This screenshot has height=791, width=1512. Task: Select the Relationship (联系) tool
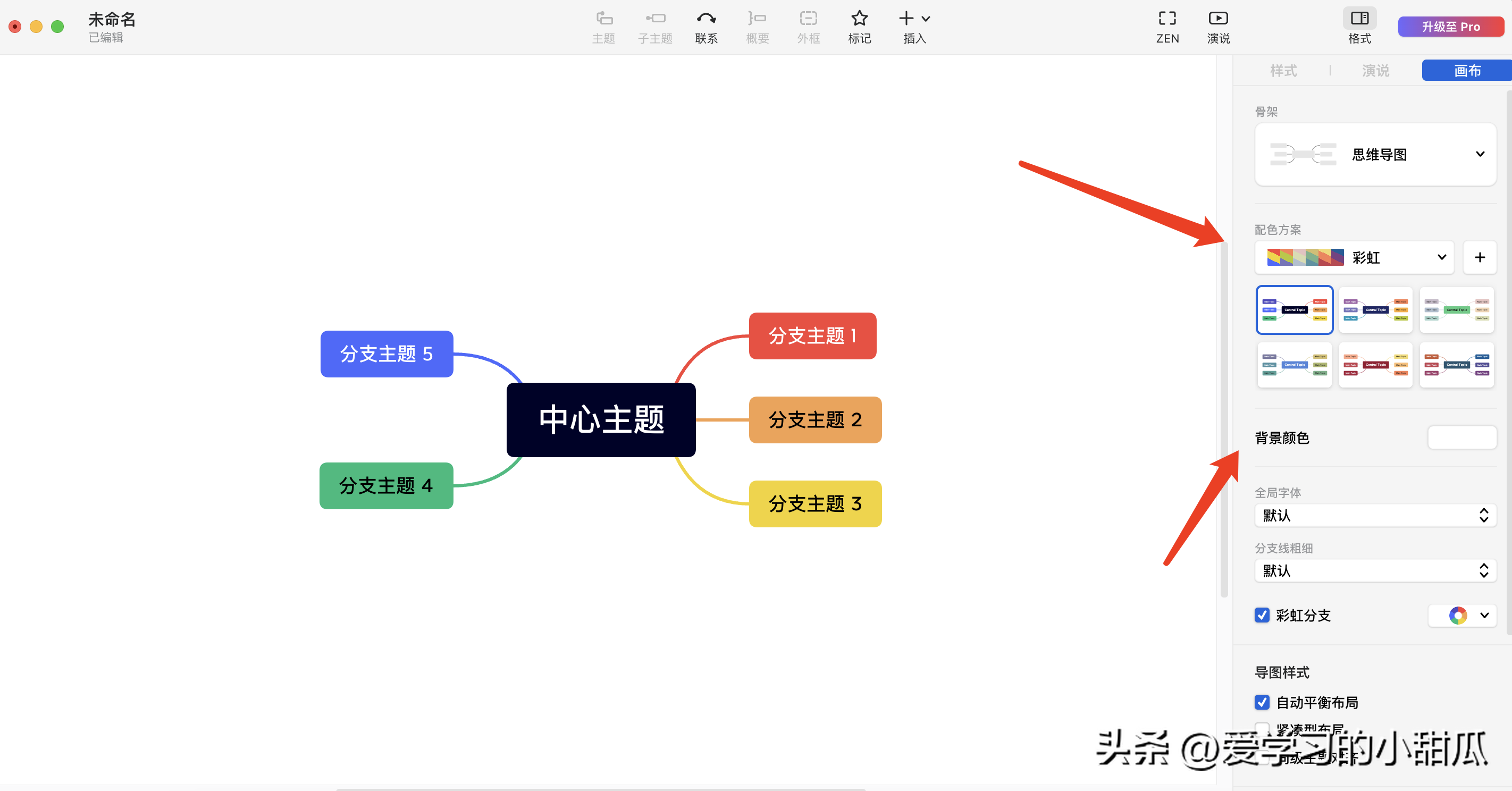(x=706, y=27)
